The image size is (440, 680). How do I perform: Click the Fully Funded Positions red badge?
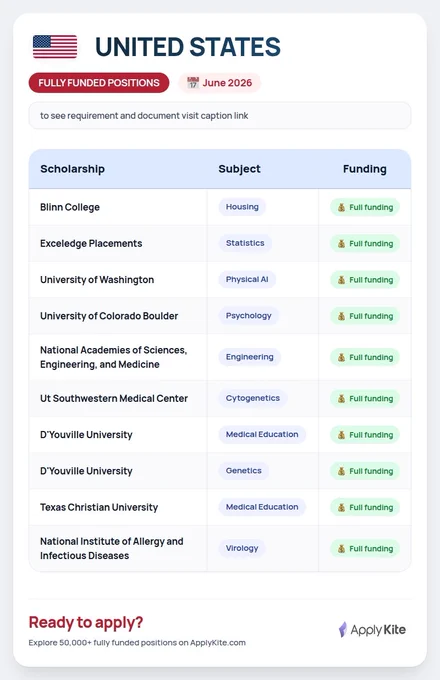(99, 82)
